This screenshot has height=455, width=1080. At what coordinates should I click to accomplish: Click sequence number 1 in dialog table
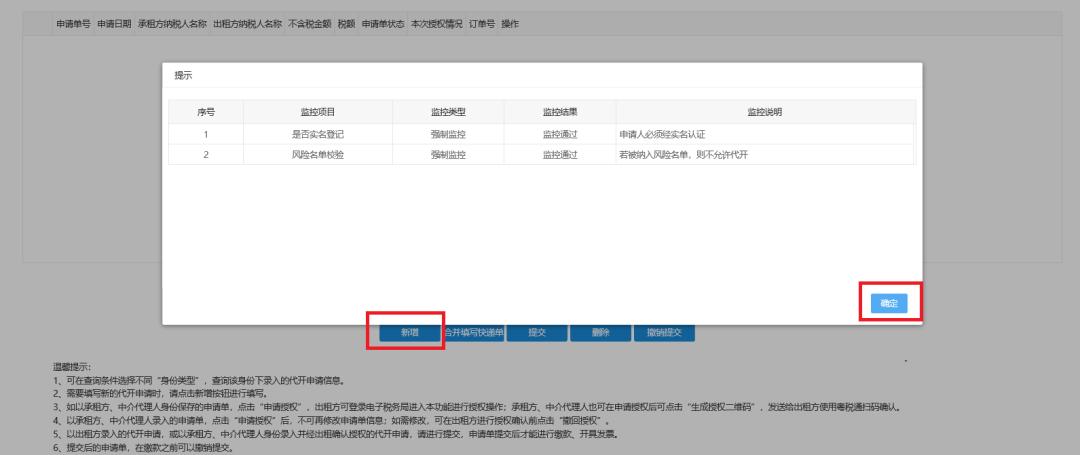(x=206, y=134)
